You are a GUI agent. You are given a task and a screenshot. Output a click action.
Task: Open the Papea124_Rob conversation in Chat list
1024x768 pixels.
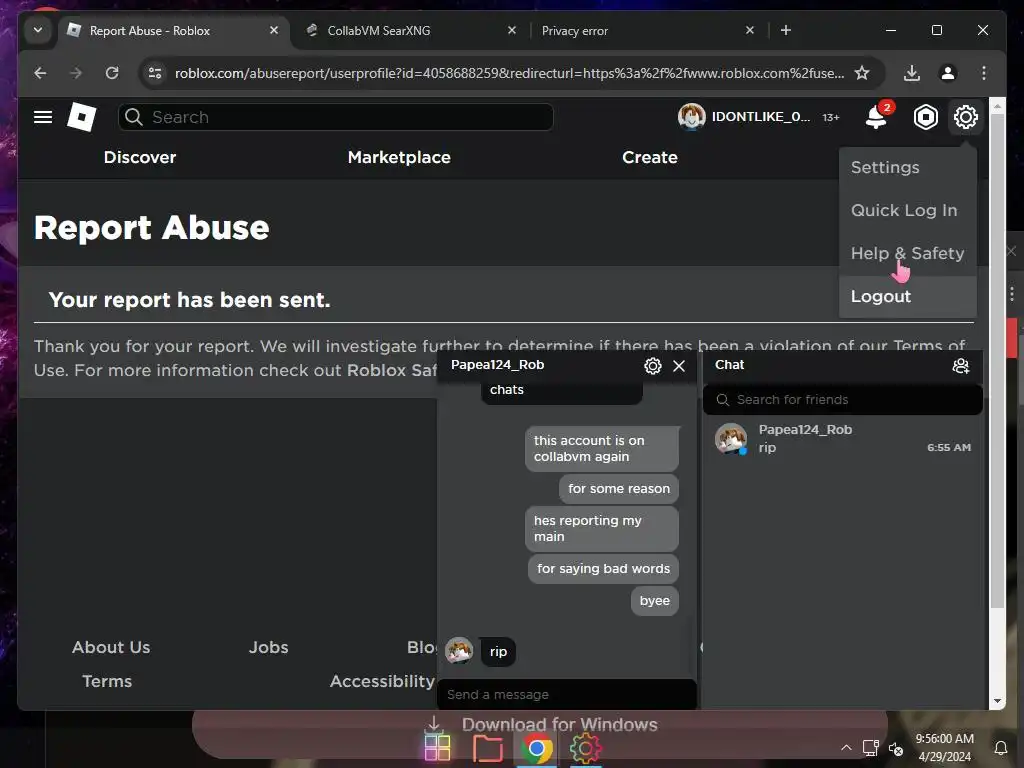(842, 438)
